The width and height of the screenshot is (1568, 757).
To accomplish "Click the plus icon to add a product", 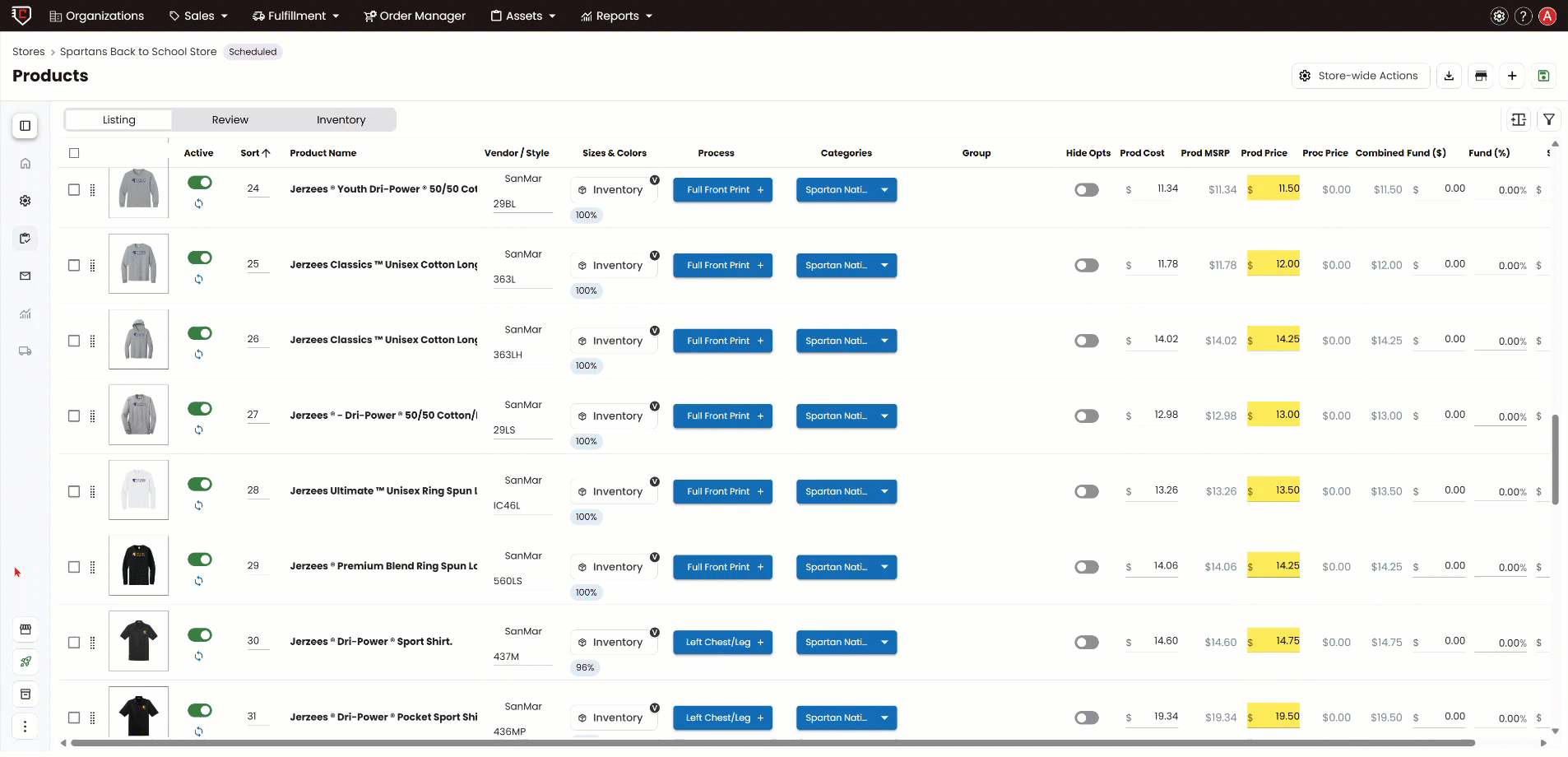I will click(x=1512, y=76).
